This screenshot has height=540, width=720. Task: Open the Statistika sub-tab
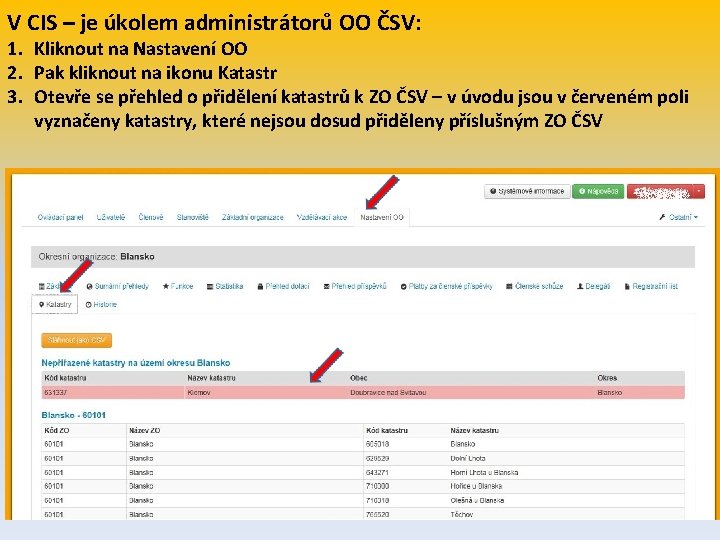point(225,286)
